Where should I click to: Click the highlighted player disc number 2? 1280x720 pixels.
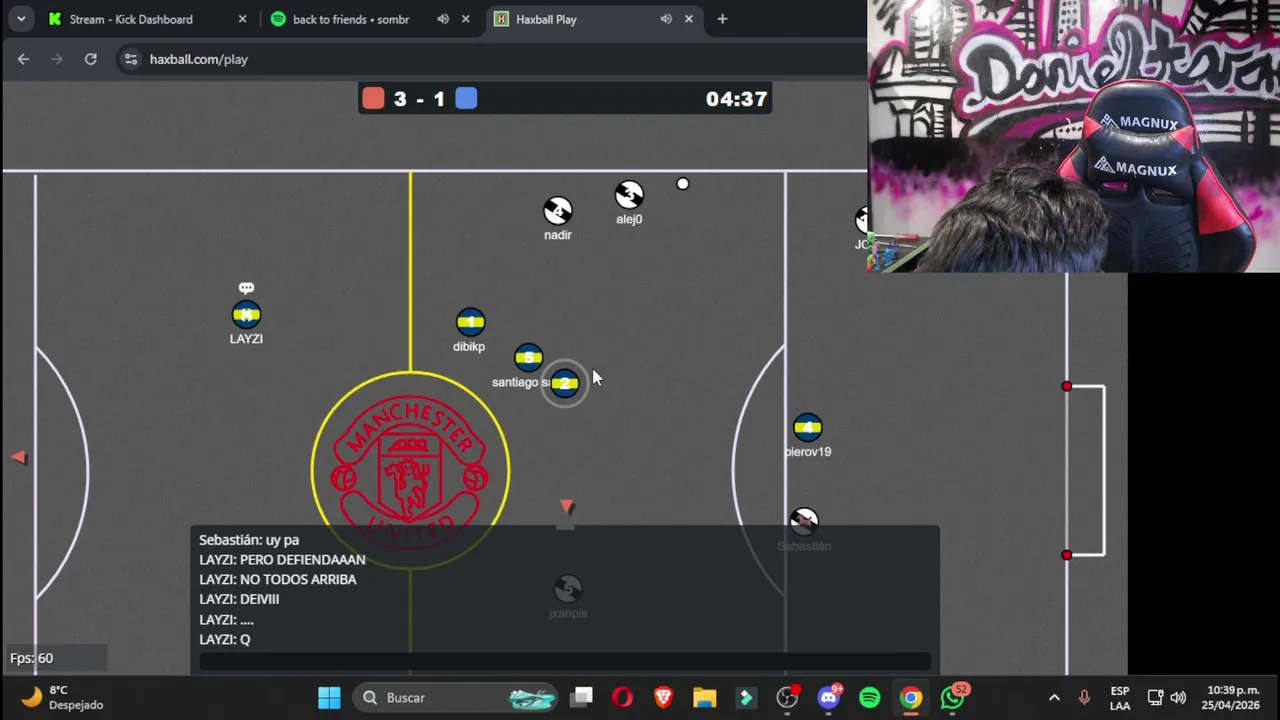565,382
